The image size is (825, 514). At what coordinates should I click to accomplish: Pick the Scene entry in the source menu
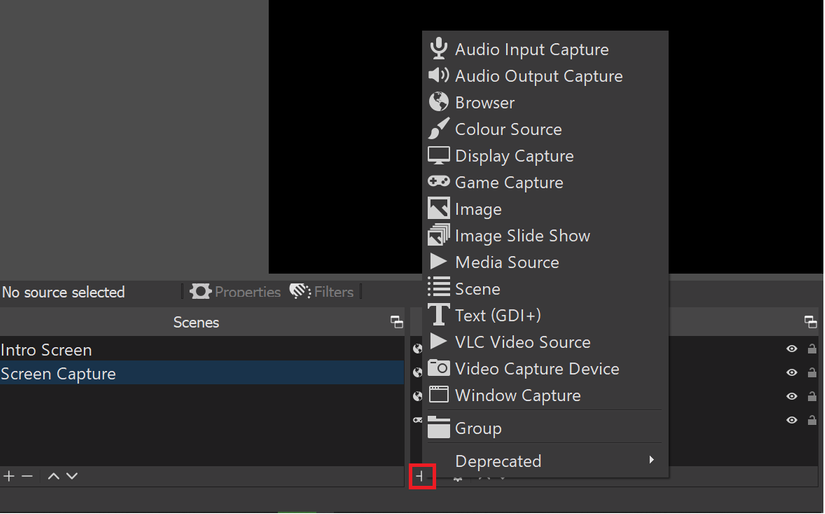pyautogui.click(x=545, y=288)
